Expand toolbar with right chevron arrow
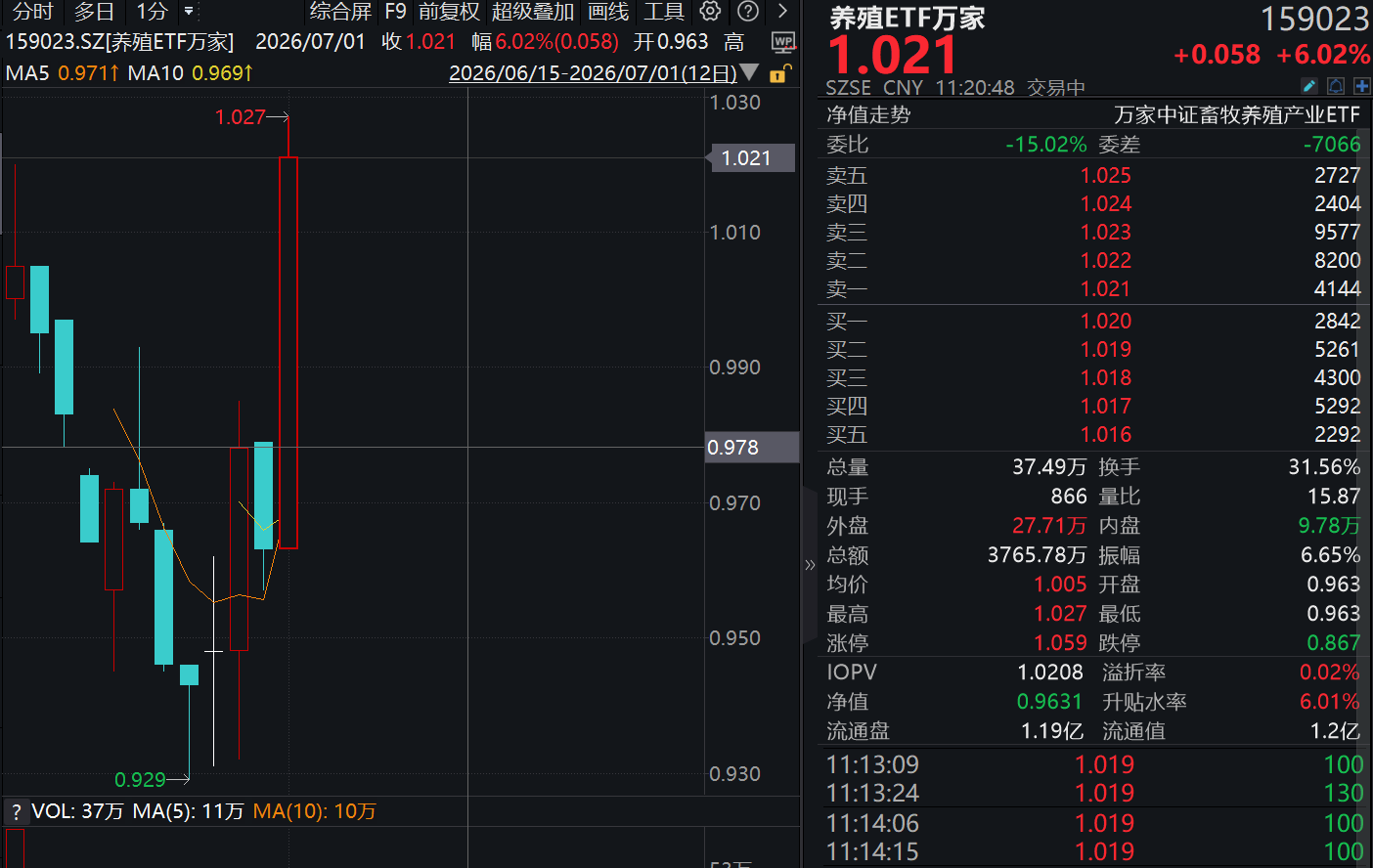1373x868 pixels. point(782,12)
